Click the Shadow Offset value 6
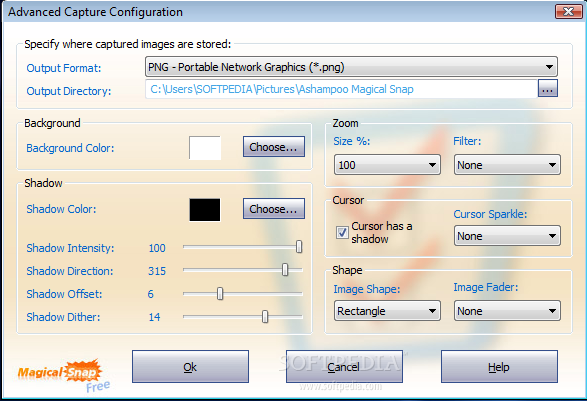Image resolution: width=587 pixels, height=401 pixels. click(150, 294)
